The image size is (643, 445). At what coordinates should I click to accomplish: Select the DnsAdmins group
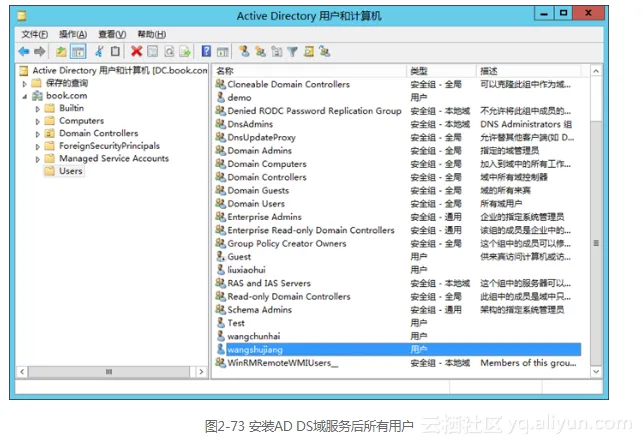(398, 124)
